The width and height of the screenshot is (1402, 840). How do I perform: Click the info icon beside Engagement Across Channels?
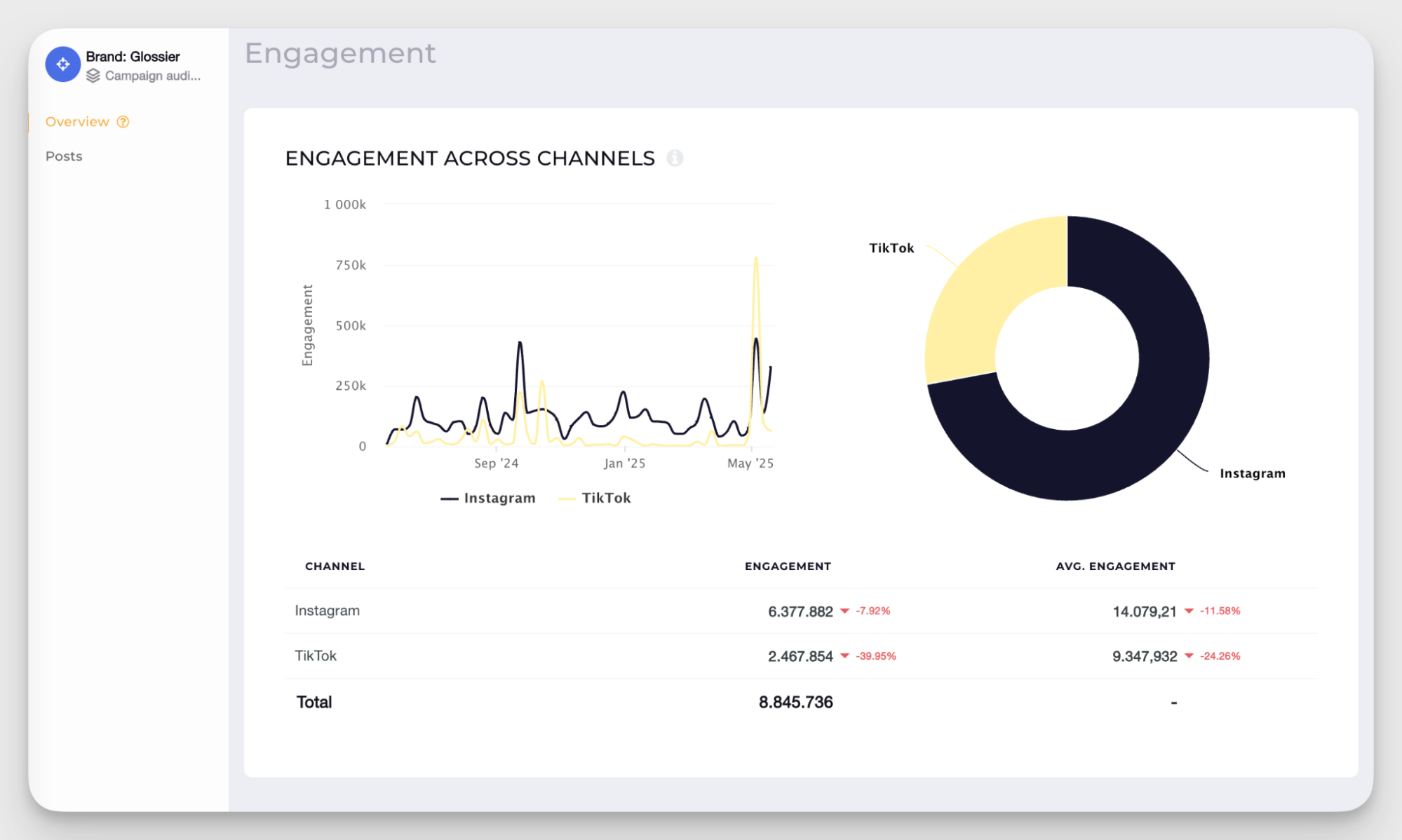click(x=675, y=158)
